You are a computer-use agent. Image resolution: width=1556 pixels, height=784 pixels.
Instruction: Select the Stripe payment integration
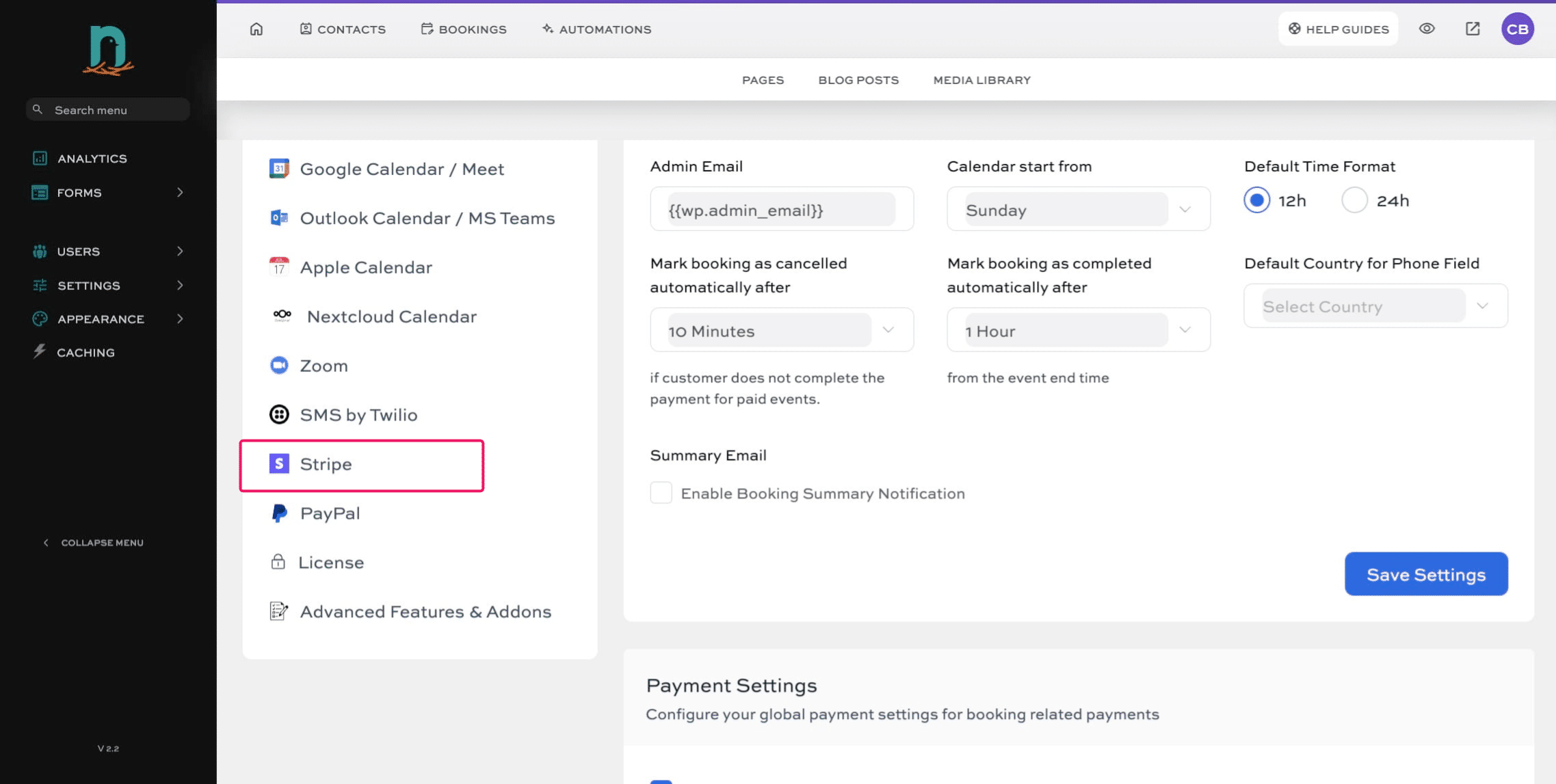(x=326, y=464)
